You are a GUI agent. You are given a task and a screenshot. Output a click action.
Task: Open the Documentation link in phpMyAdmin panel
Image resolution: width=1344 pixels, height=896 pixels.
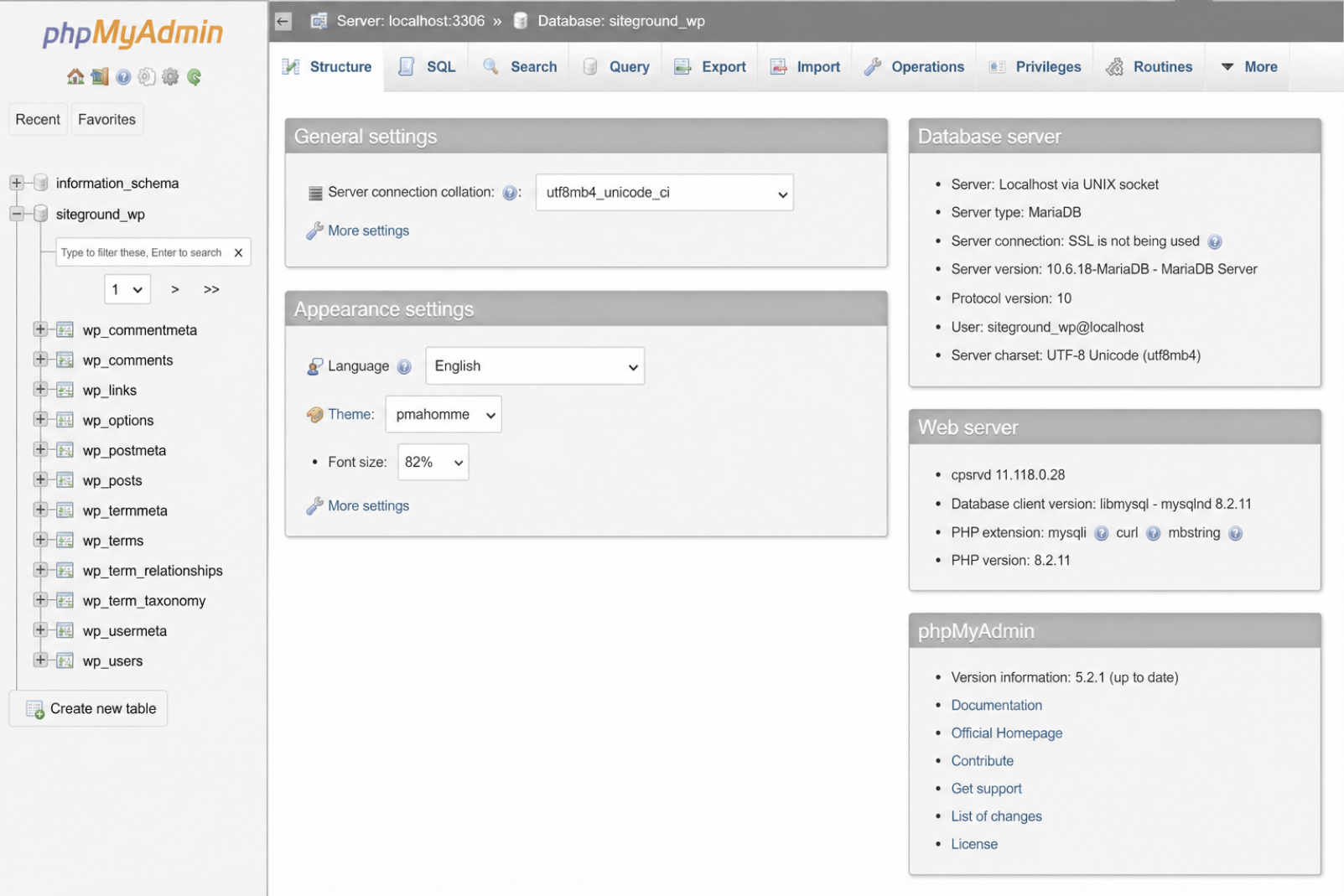pyautogui.click(x=996, y=705)
